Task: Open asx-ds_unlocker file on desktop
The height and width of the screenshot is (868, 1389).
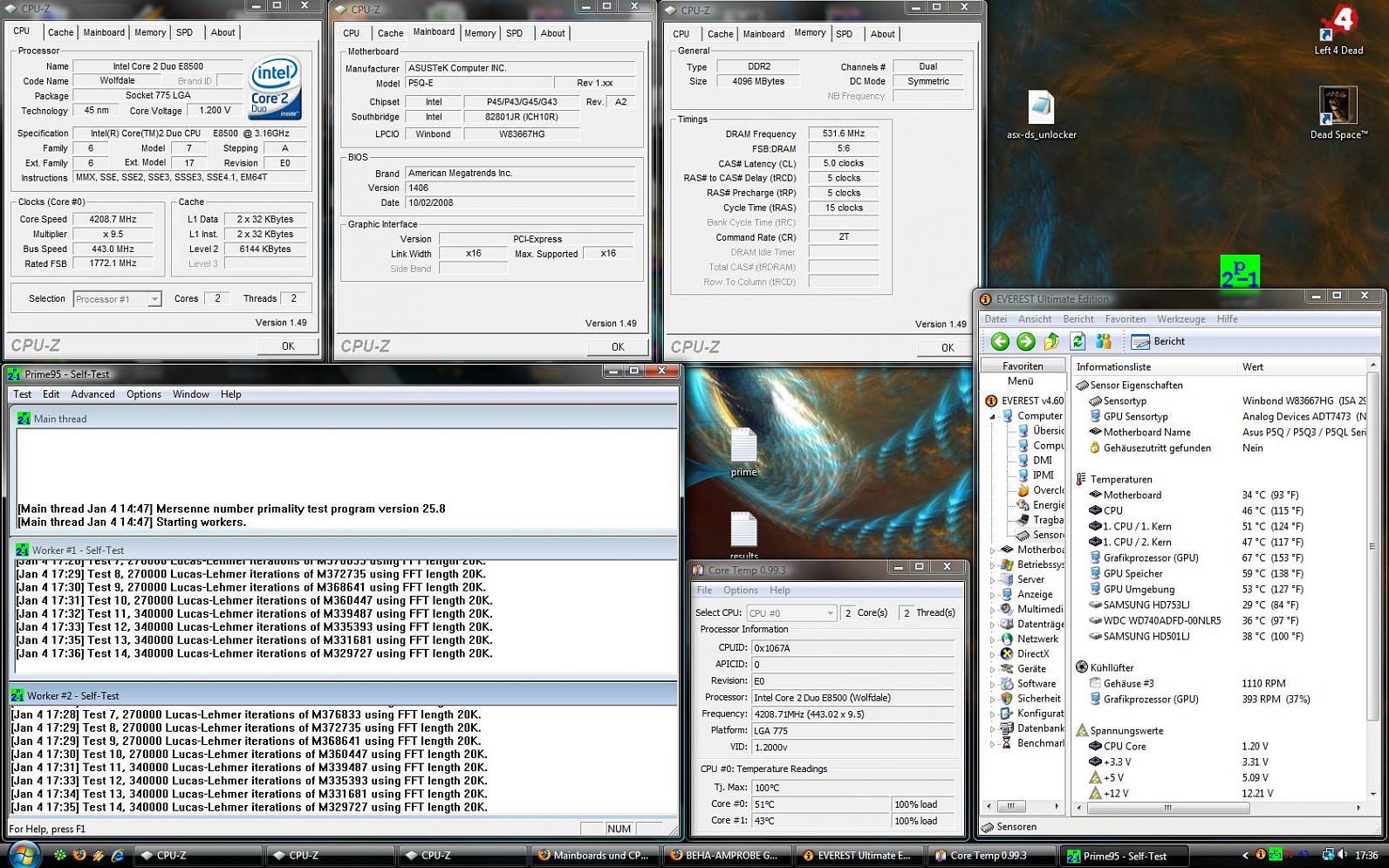Action: 1041,115
